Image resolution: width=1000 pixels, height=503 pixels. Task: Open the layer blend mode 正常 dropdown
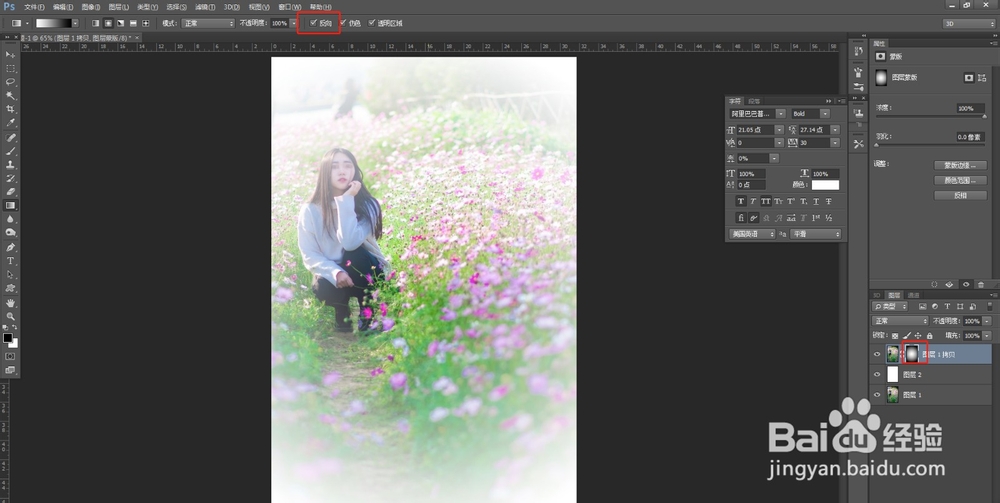pos(901,321)
